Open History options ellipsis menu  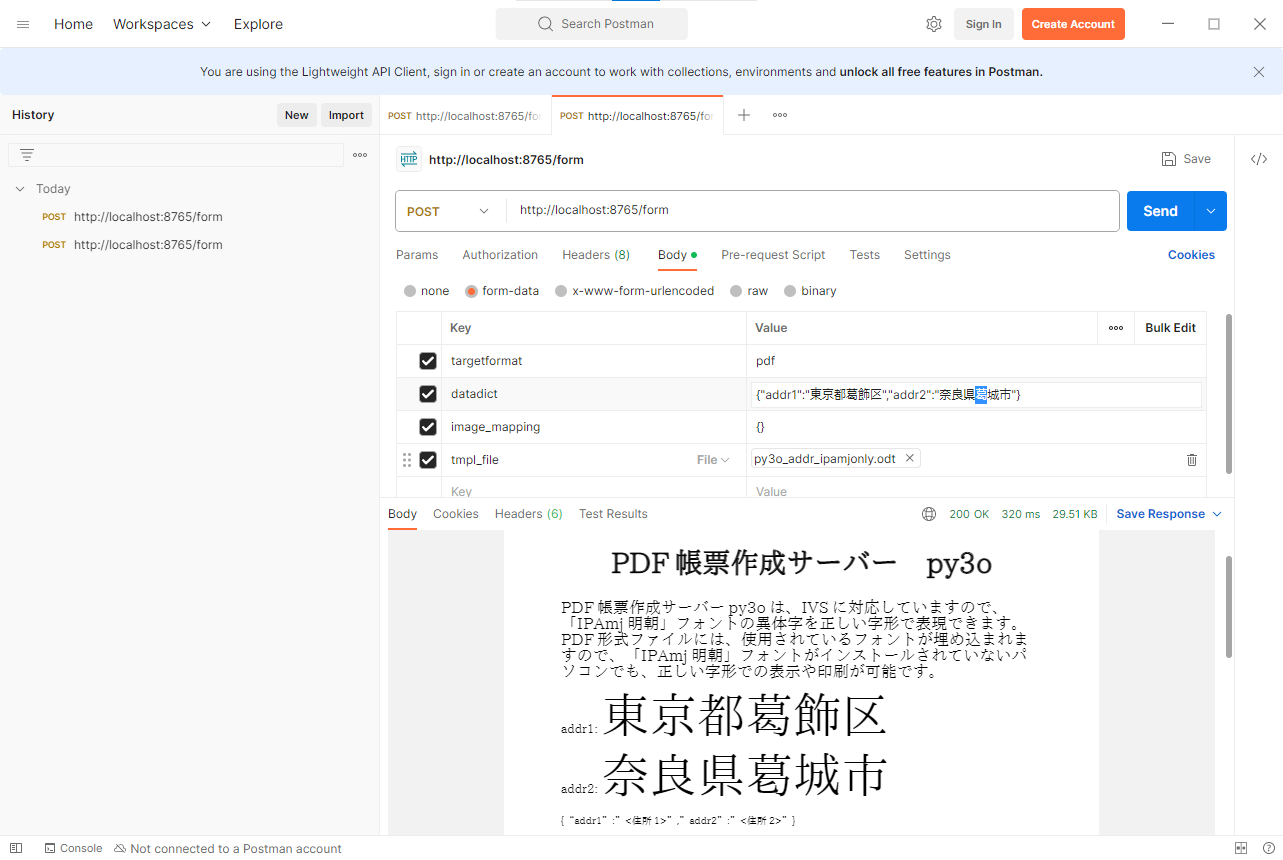(360, 155)
